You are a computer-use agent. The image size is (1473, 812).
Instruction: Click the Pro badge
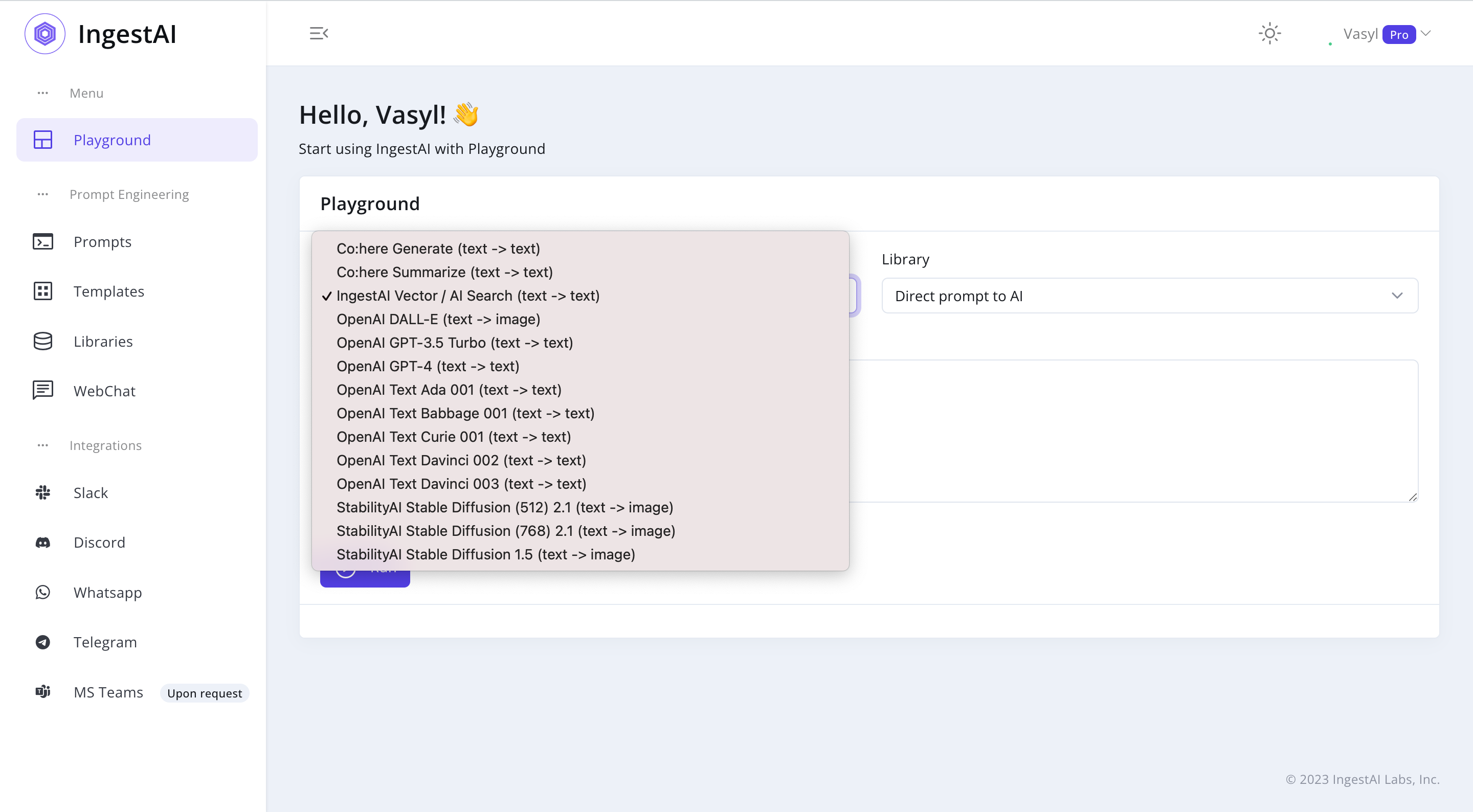click(1399, 35)
